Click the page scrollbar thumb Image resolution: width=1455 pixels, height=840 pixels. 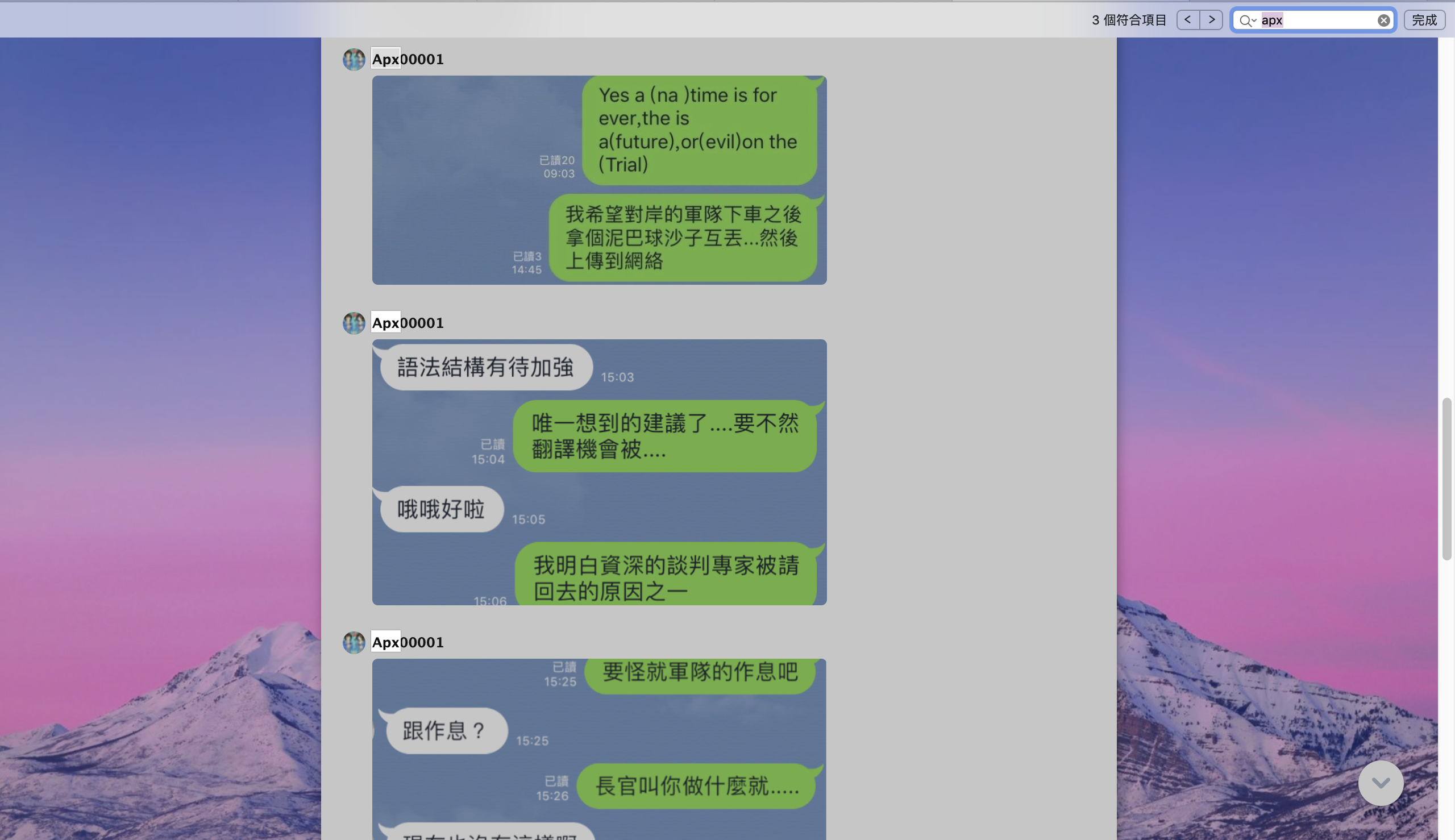click(1446, 479)
